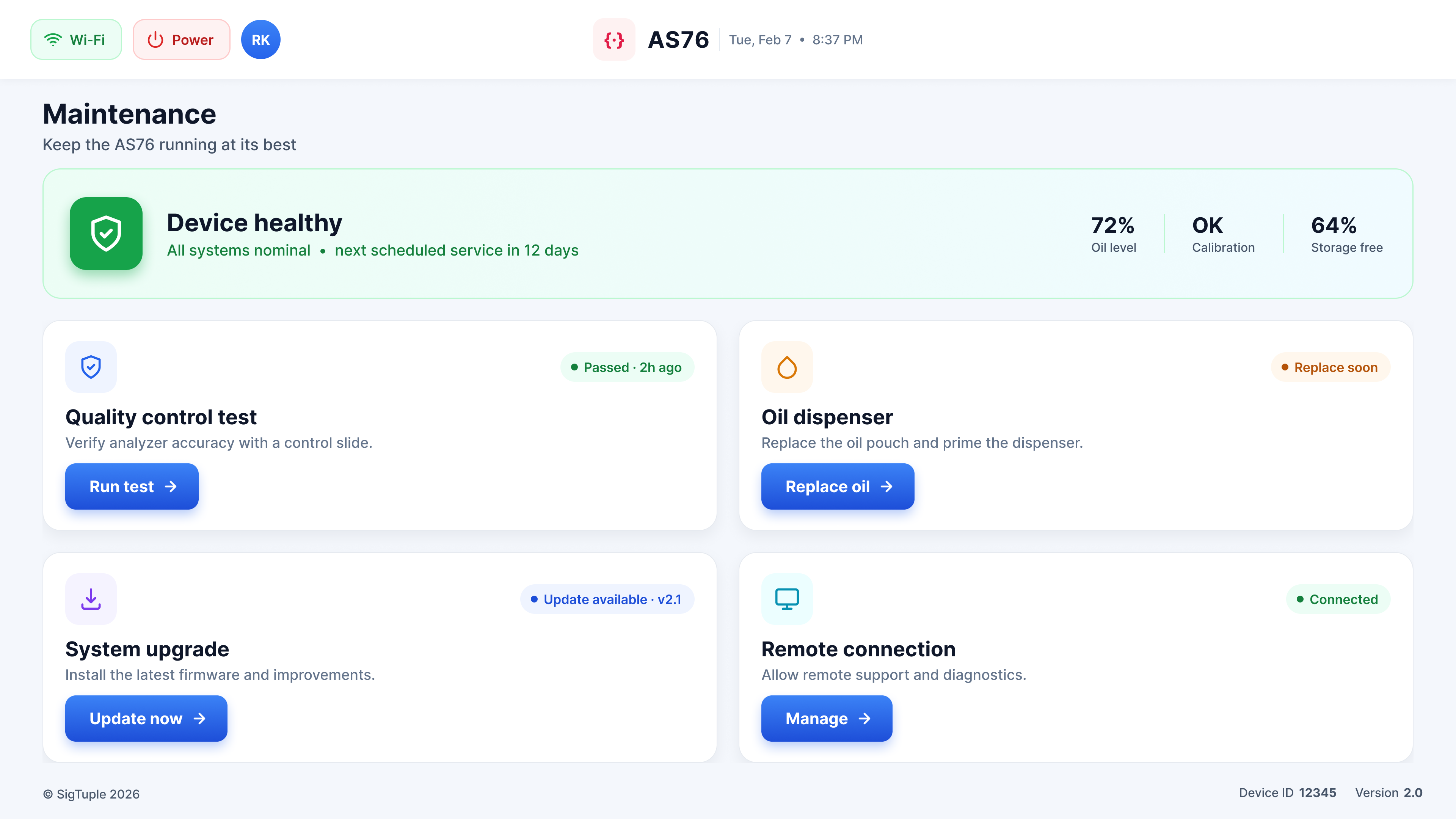Click the Maintenance page title
Image resolution: width=1456 pixels, height=819 pixels.
[x=129, y=114]
